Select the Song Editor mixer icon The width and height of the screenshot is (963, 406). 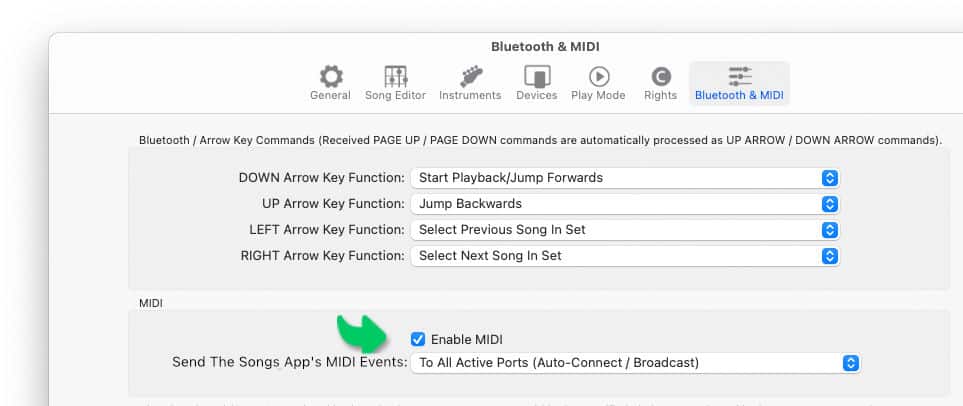pyautogui.click(x=396, y=76)
